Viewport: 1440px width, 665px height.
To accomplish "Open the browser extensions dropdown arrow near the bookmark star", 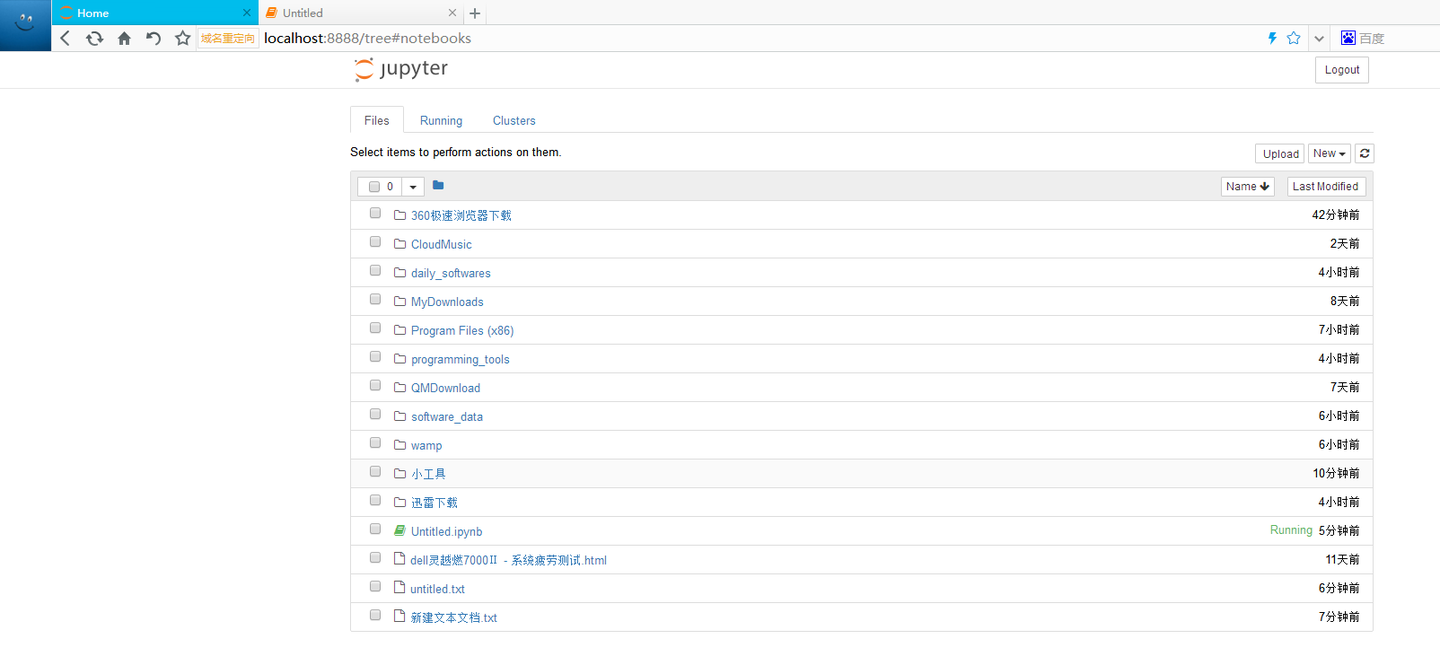I will pyautogui.click(x=1318, y=37).
